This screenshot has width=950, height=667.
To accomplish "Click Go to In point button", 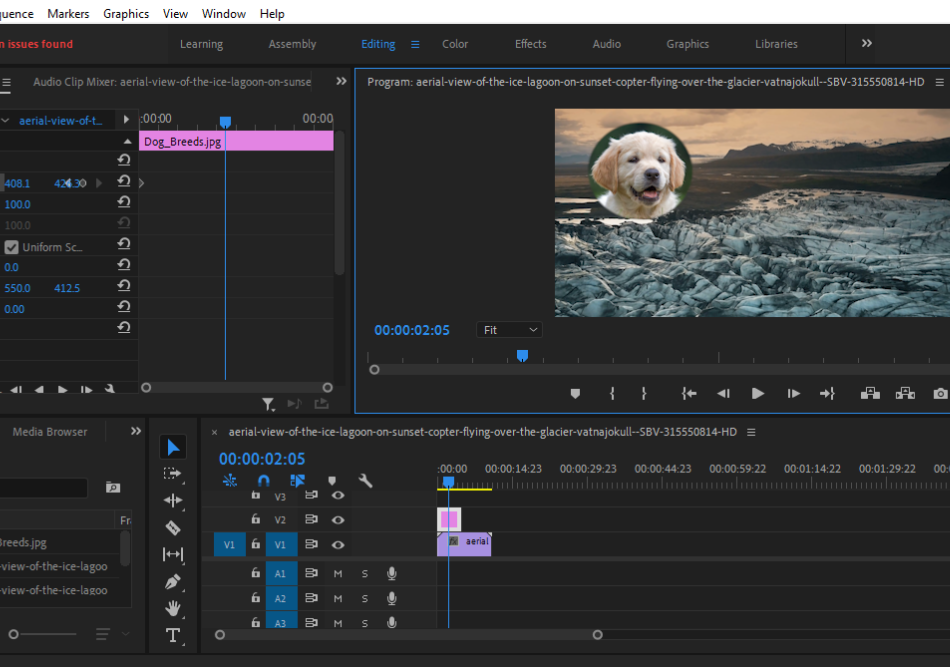I will coord(689,394).
